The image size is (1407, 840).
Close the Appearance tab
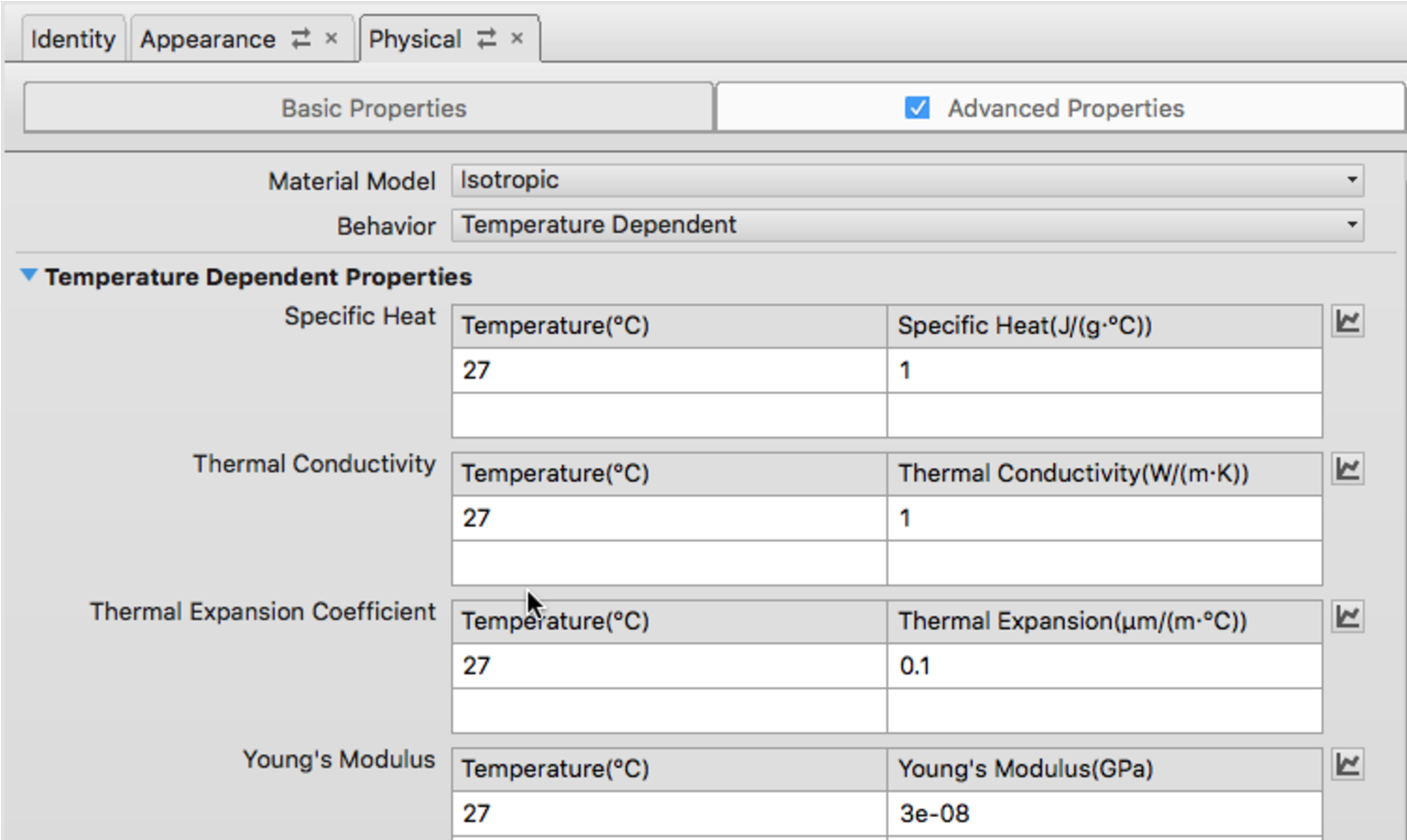tap(331, 38)
